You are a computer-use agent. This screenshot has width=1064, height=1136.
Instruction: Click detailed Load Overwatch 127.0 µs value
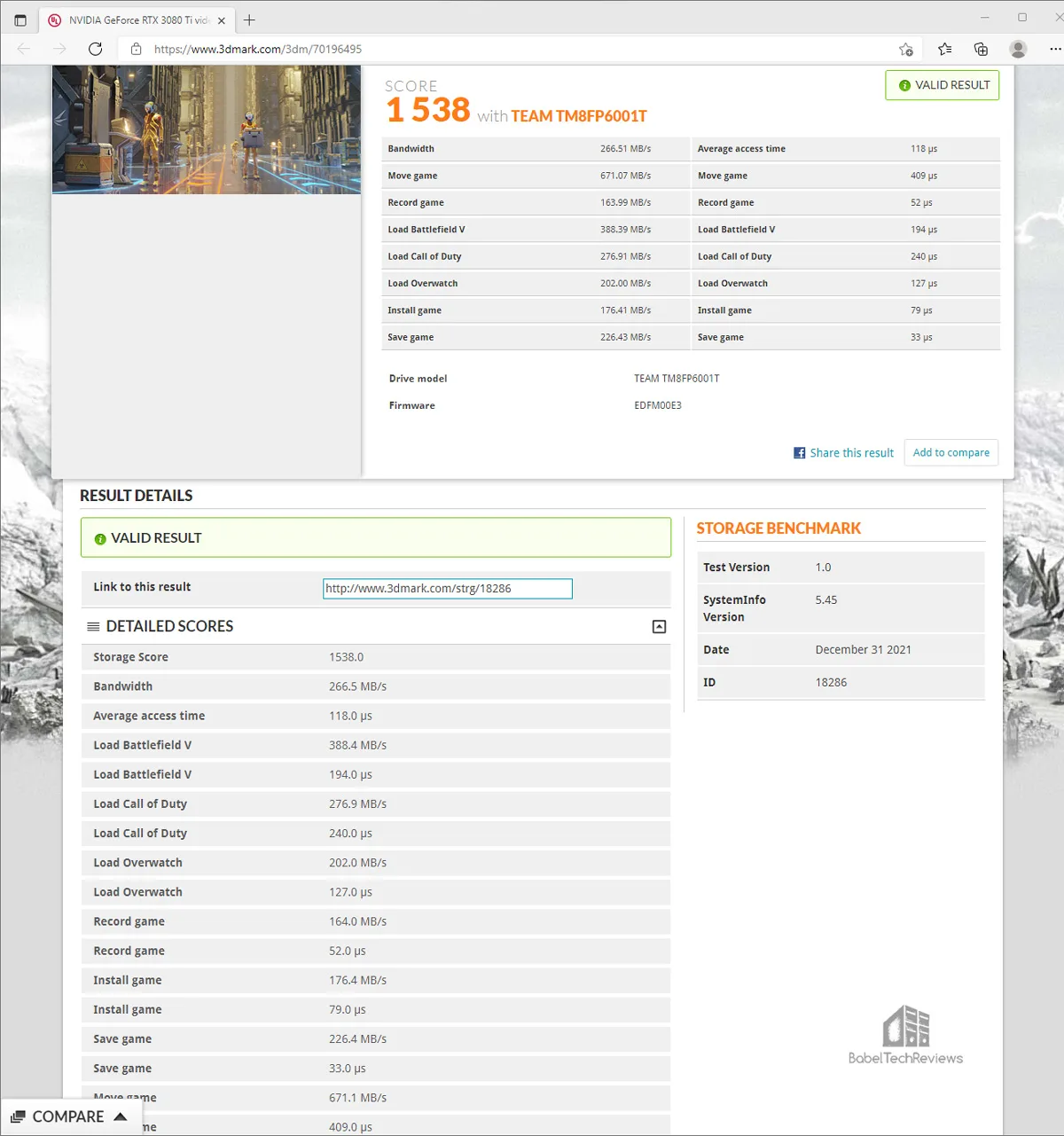(x=350, y=892)
